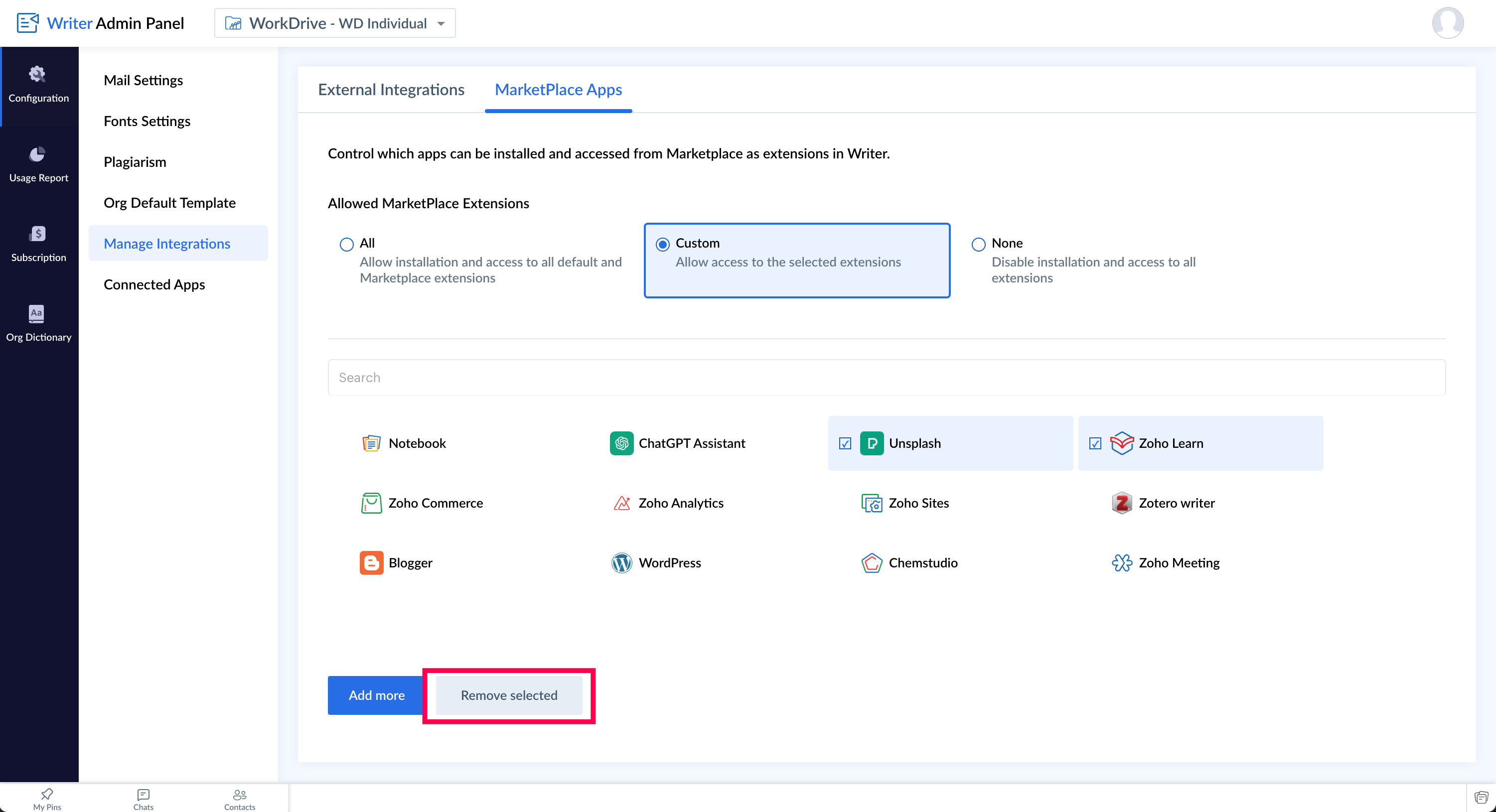Viewport: 1496px width, 812px height.
Task: Open Connected Apps menu item
Action: click(154, 284)
